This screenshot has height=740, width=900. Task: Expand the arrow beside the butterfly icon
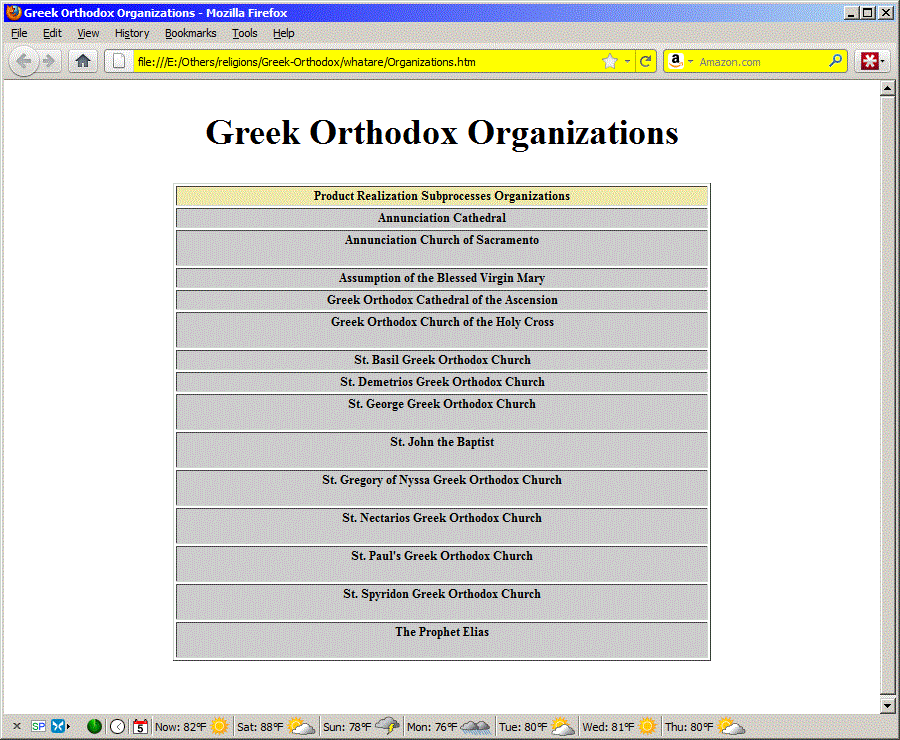click(68, 727)
